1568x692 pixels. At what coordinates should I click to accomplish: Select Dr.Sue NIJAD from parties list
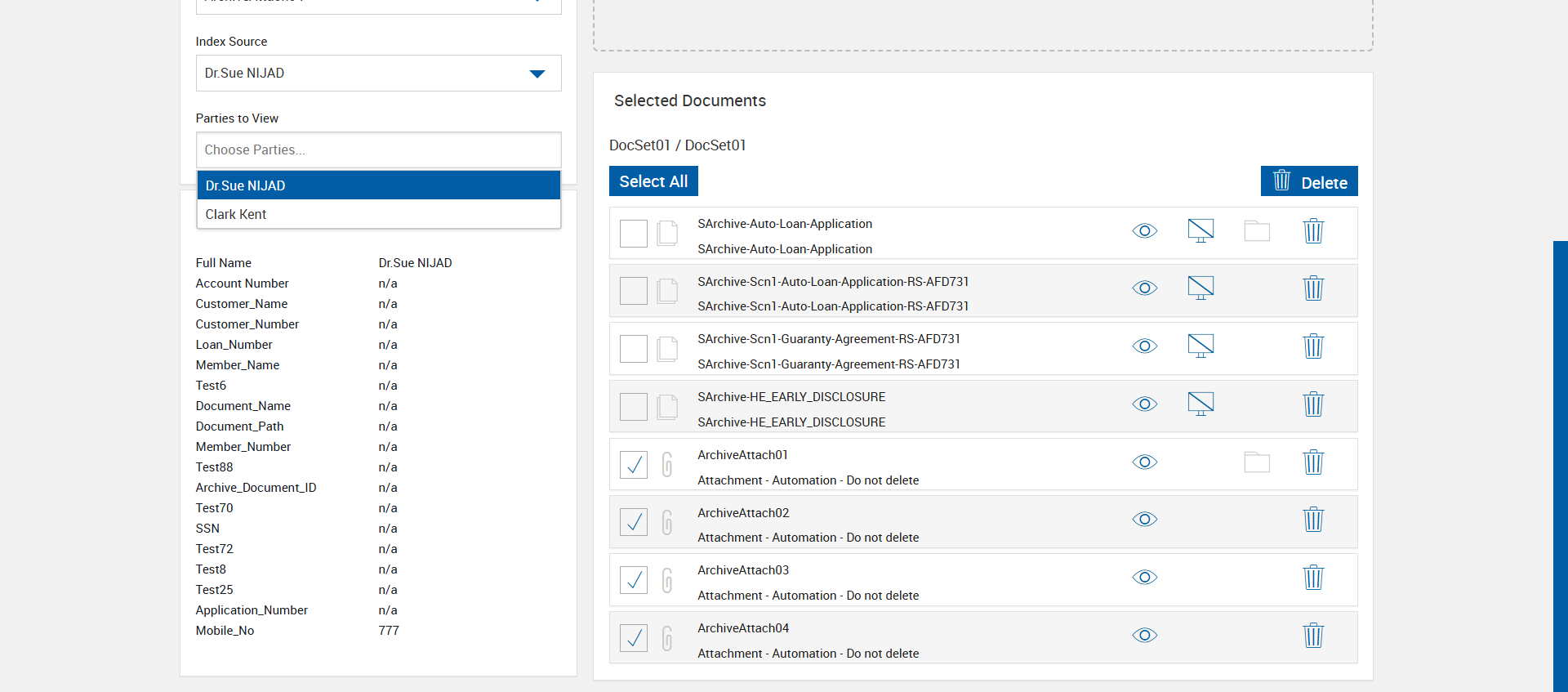pos(378,185)
